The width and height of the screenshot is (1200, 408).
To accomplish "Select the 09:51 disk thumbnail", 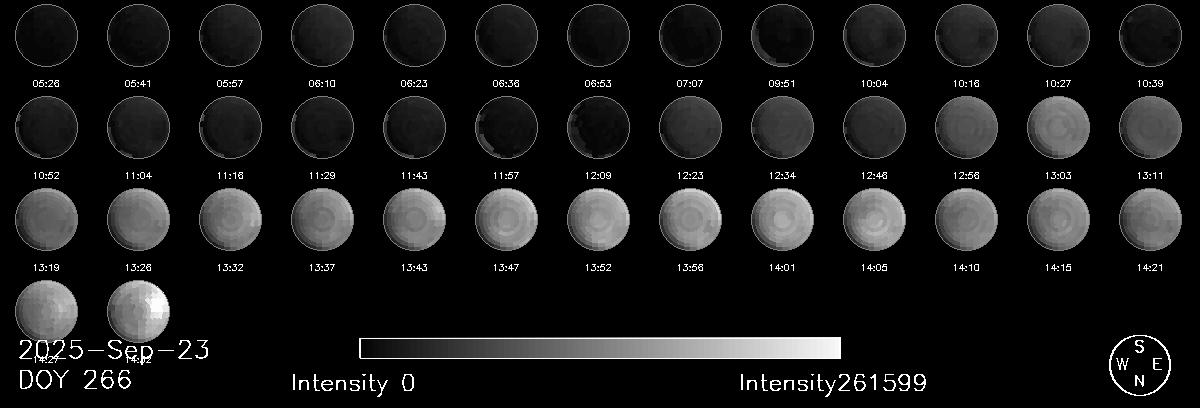I will coord(783,35).
